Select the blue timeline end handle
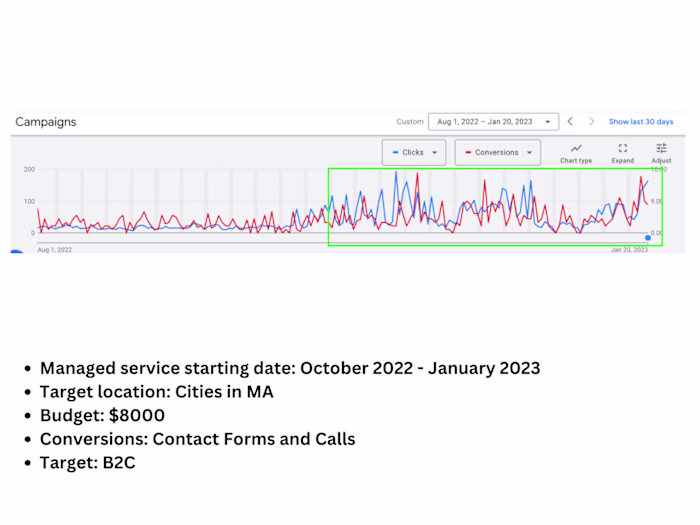 pyautogui.click(x=648, y=238)
